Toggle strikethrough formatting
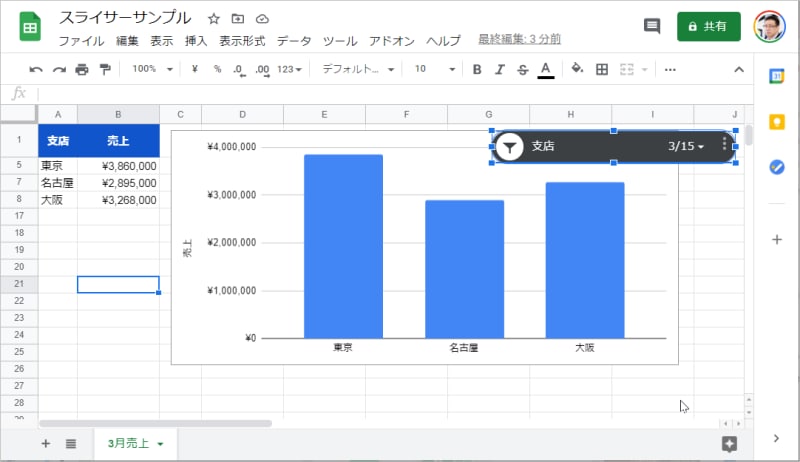This screenshot has width=800, height=462. click(522, 69)
